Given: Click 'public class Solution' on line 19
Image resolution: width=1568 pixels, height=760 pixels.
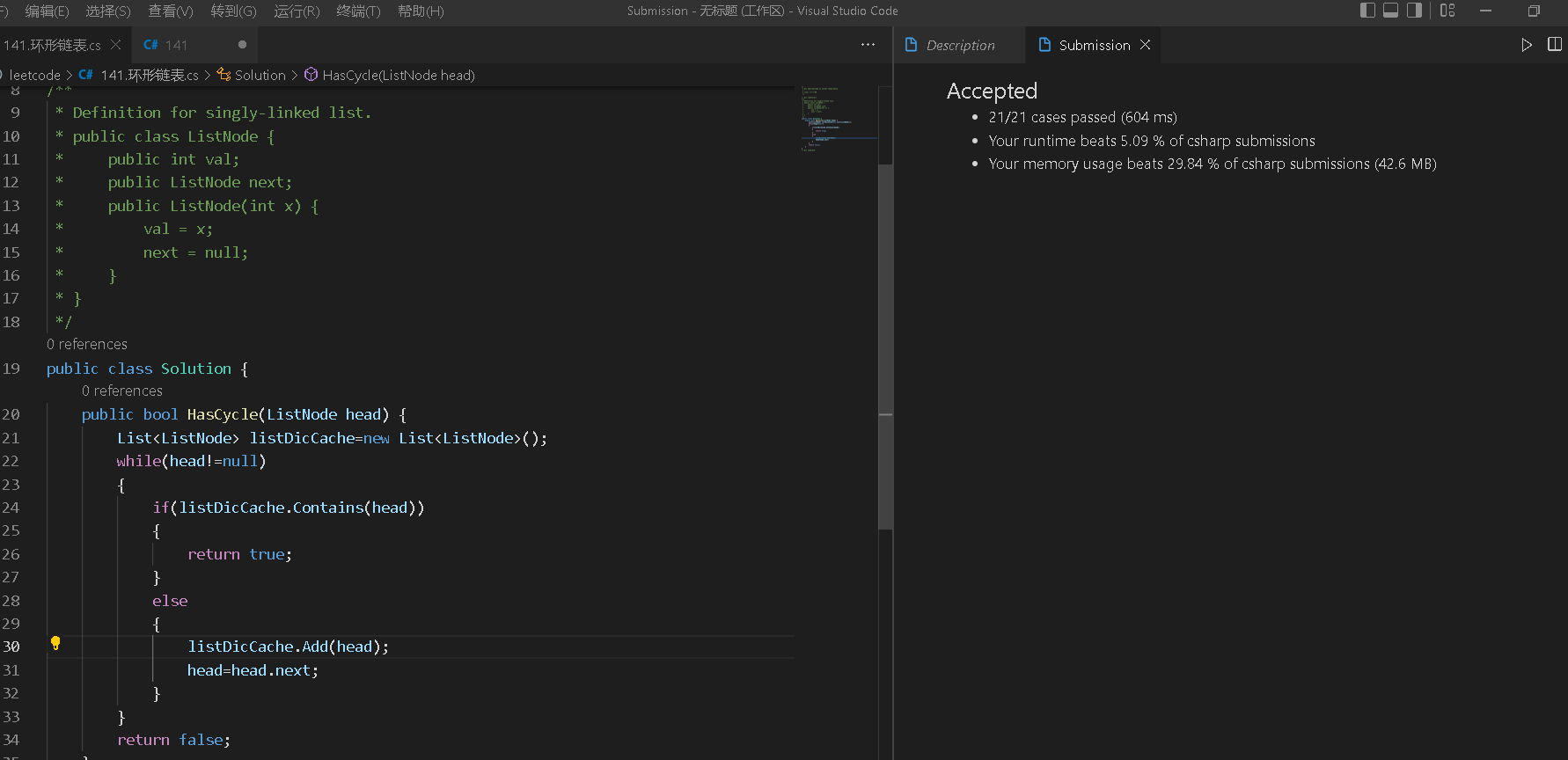Looking at the screenshot, I should click(x=139, y=369).
